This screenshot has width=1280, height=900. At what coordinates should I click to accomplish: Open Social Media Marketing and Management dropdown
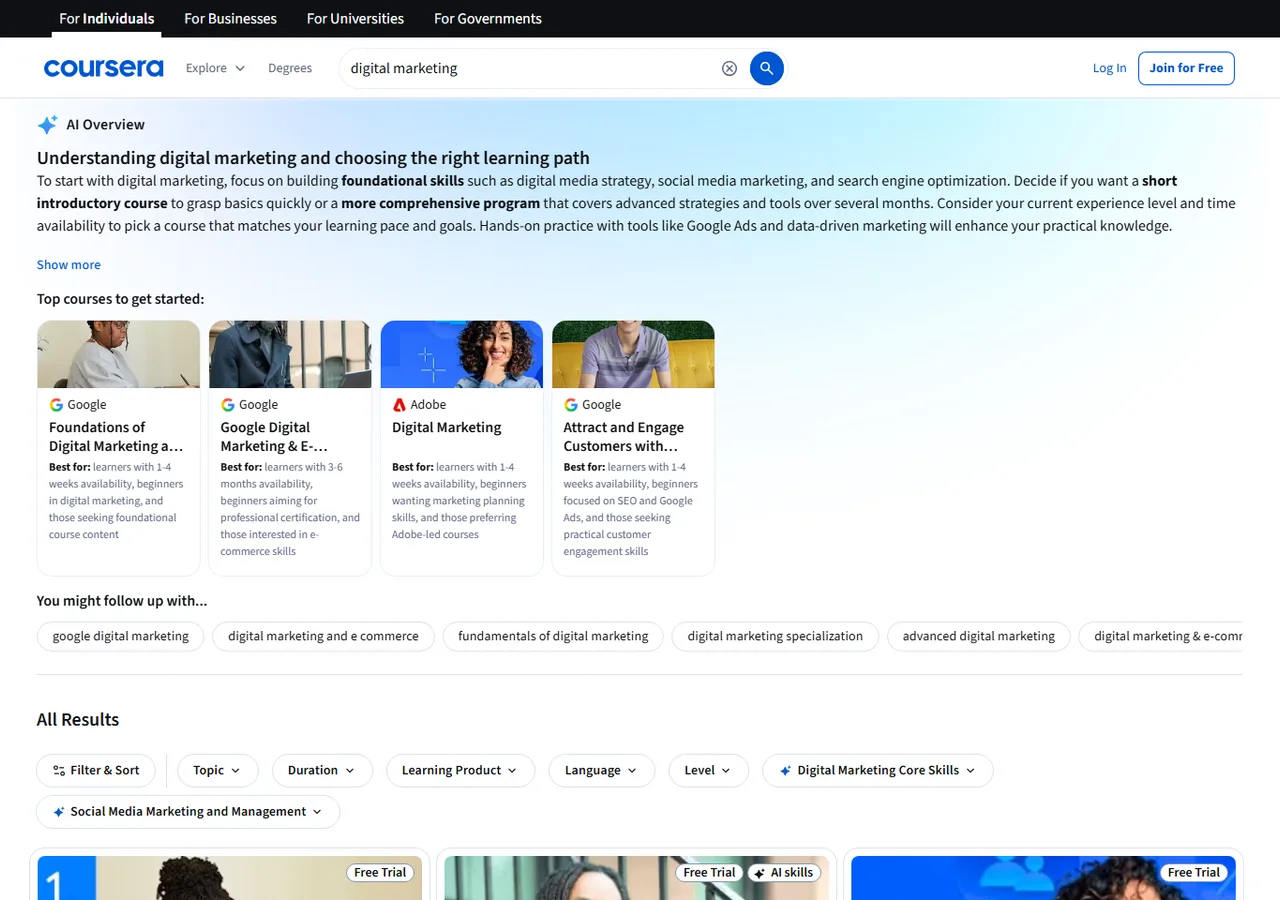pyautogui.click(x=188, y=812)
